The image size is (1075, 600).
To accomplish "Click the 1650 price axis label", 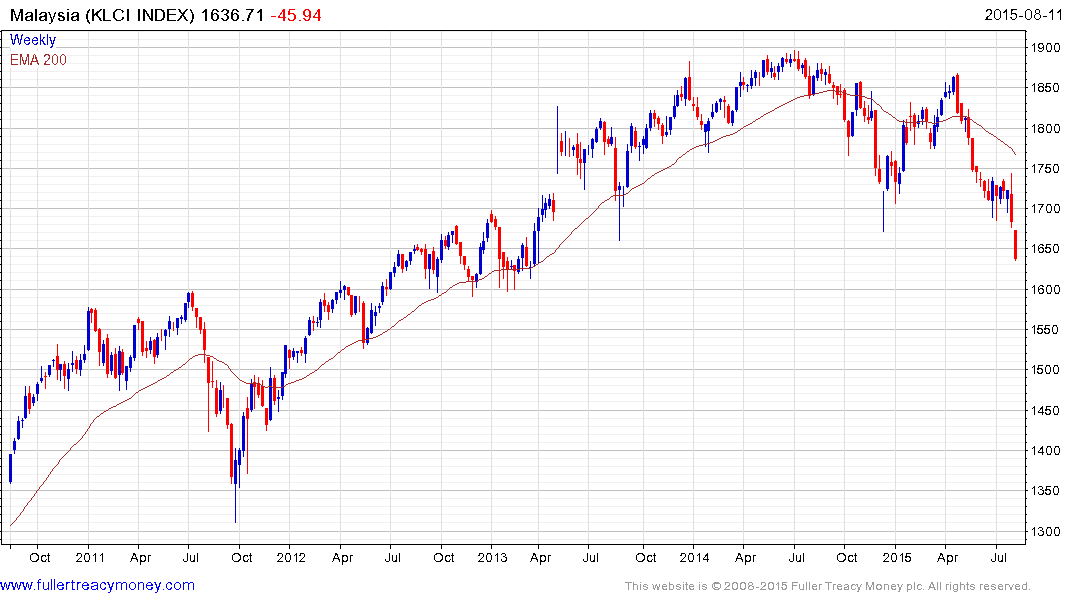I will (x=1046, y=249).
